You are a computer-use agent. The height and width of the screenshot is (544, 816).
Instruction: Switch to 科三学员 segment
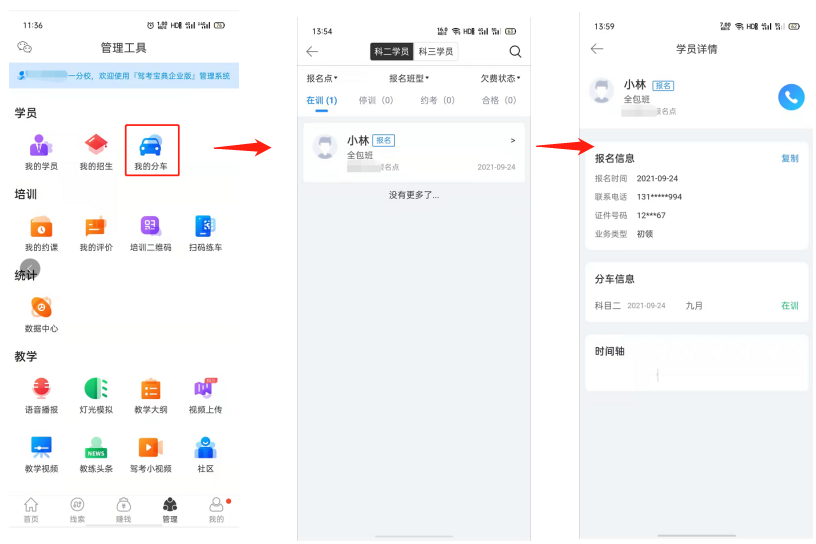tap(436, 52)
